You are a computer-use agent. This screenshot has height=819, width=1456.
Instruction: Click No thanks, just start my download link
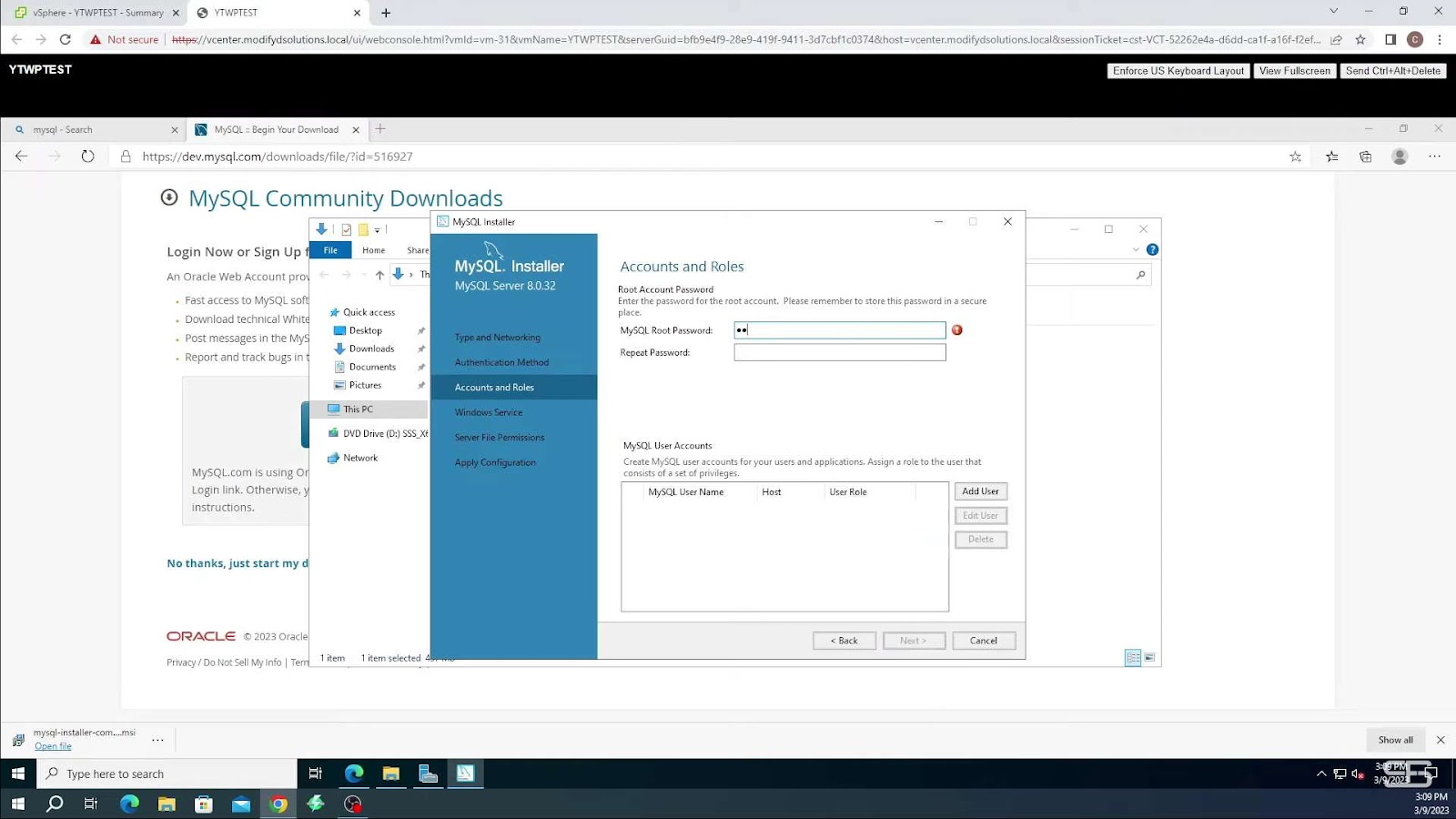238,563
